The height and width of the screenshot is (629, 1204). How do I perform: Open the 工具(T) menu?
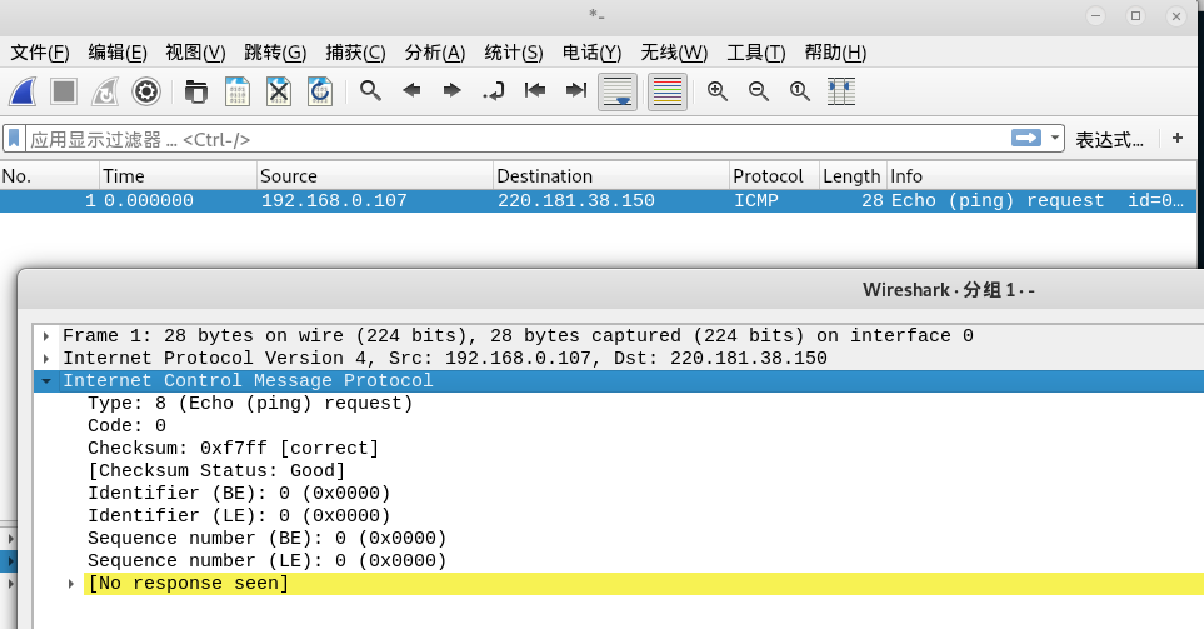click(x=756, y=53)
